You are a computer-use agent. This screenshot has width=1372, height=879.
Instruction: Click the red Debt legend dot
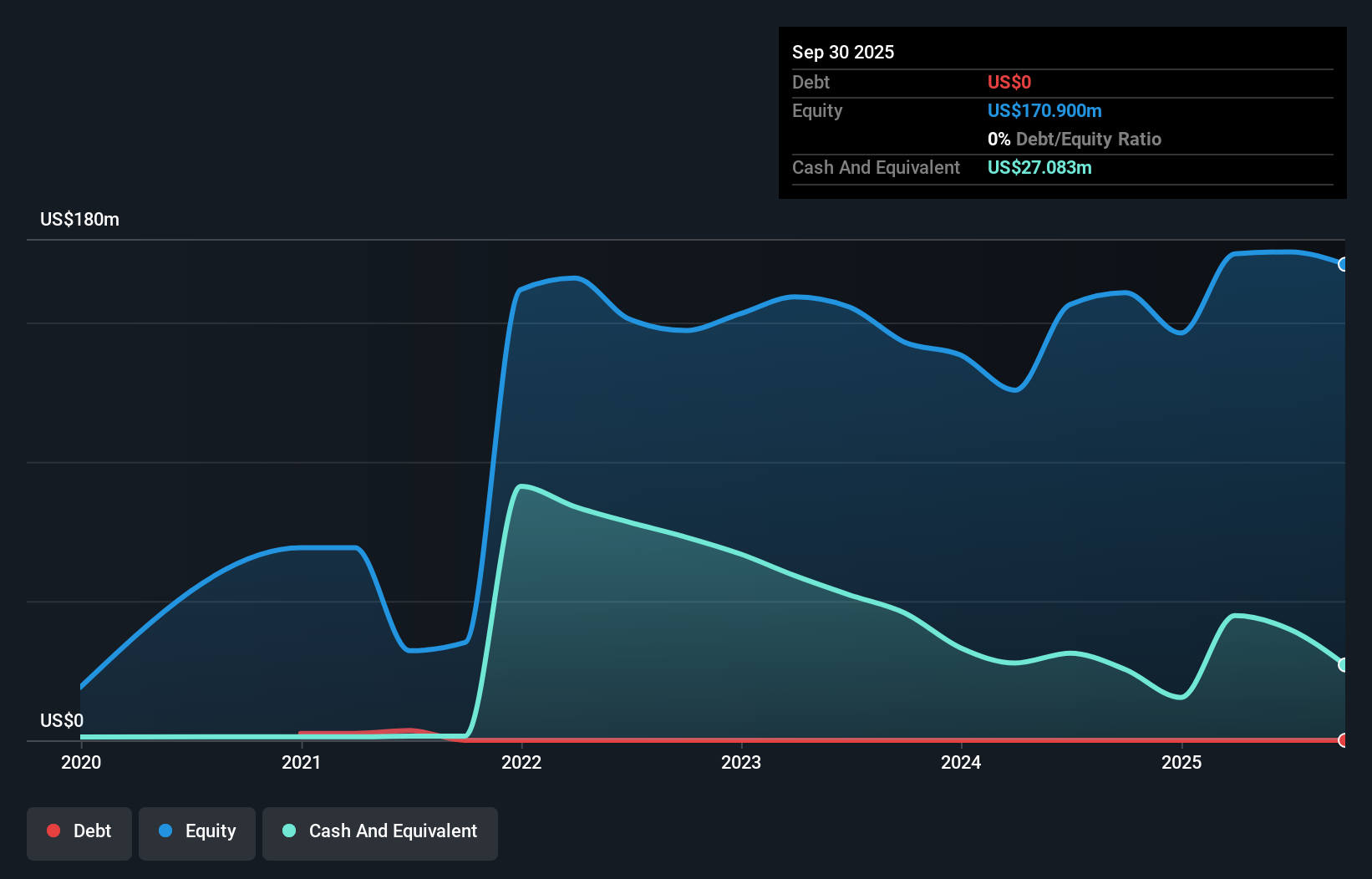point(53,831)
